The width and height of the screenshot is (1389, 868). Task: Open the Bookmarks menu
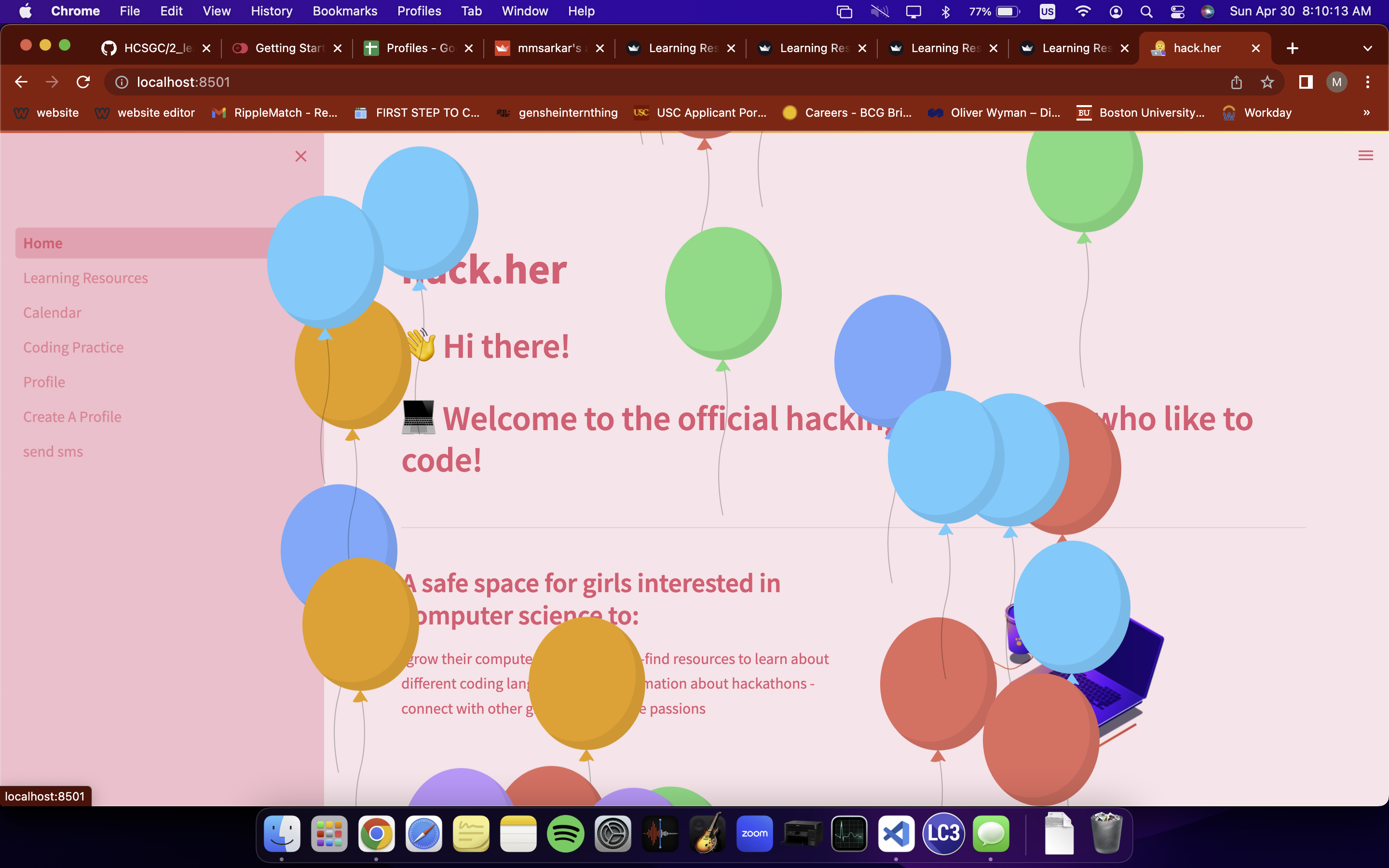[344, 12]
